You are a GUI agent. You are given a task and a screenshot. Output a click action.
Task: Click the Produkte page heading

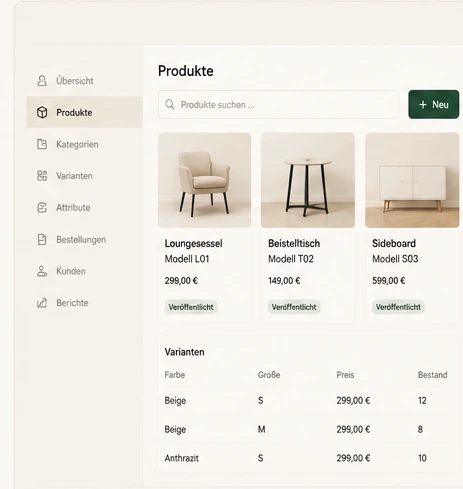(186, 71)
